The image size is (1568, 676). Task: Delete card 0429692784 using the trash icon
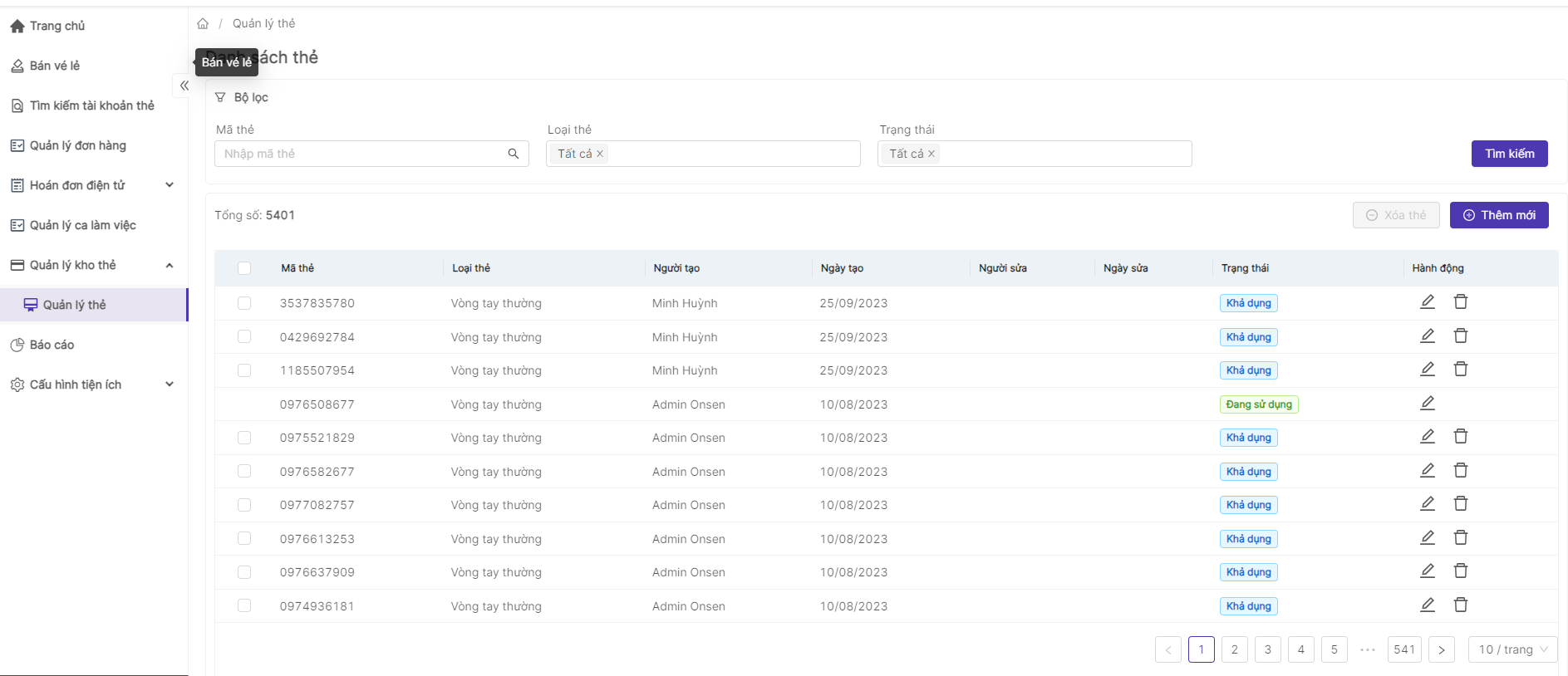tap(1460, 336)
